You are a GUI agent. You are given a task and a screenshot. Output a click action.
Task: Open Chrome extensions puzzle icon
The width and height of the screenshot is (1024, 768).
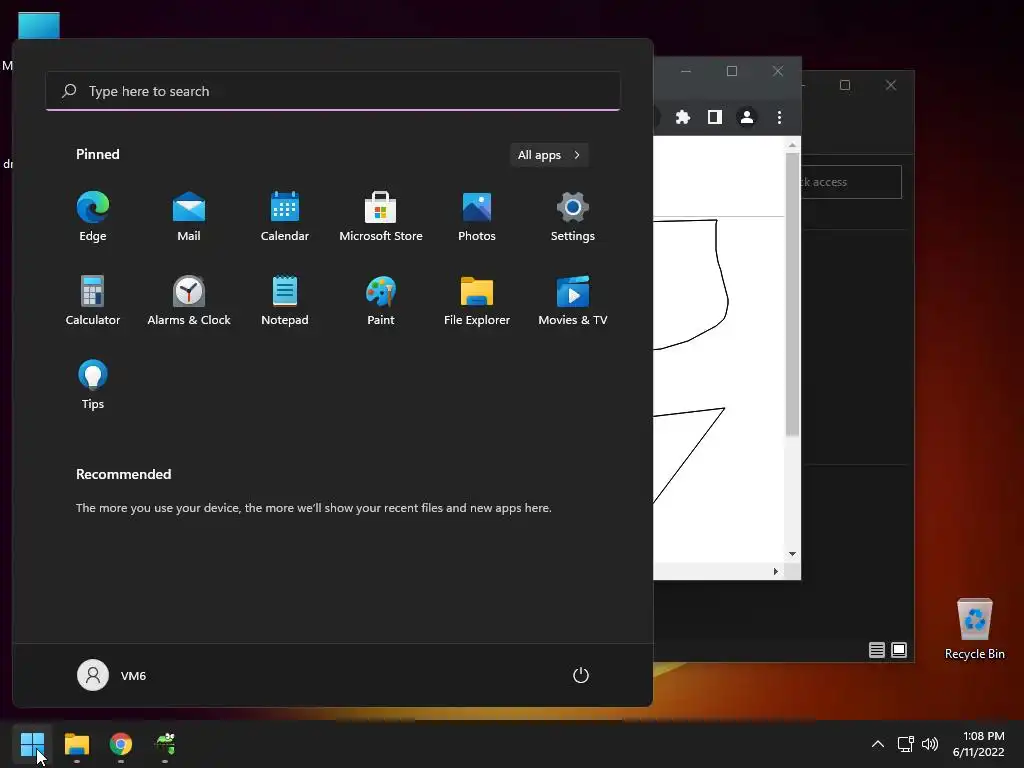point(682,117)
